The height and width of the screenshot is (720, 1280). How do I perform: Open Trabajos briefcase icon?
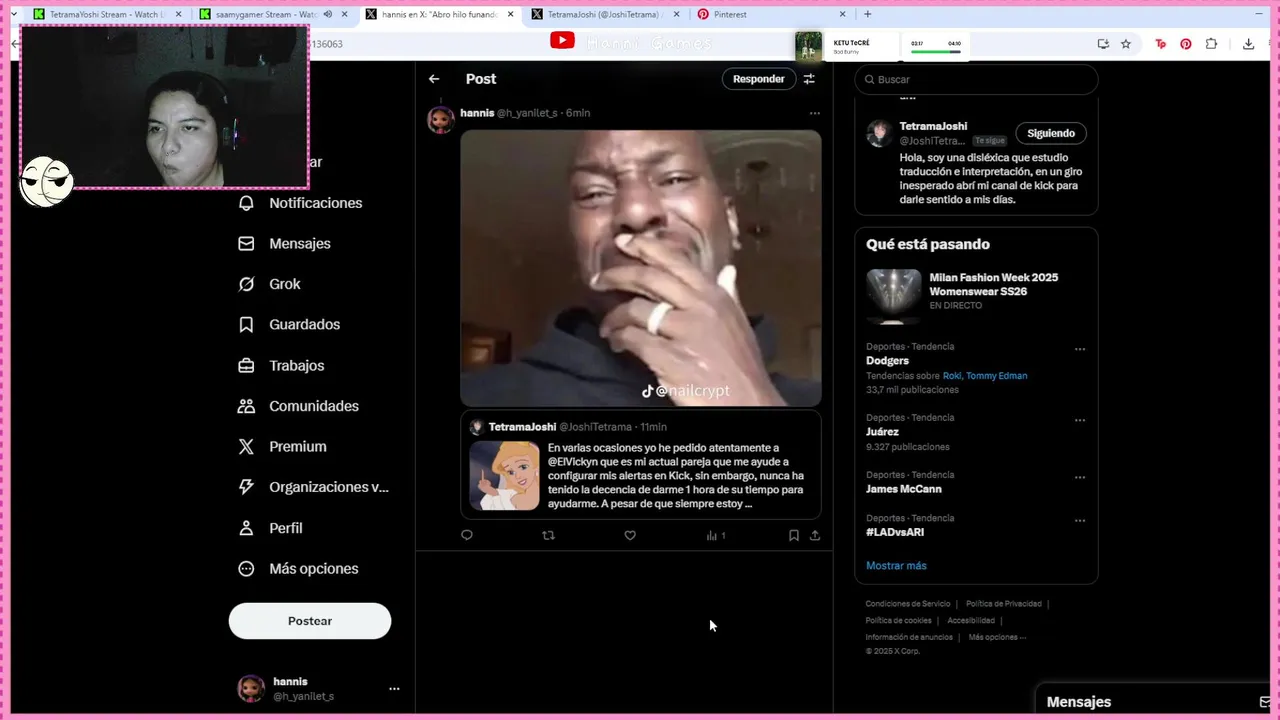click(246, 366)
